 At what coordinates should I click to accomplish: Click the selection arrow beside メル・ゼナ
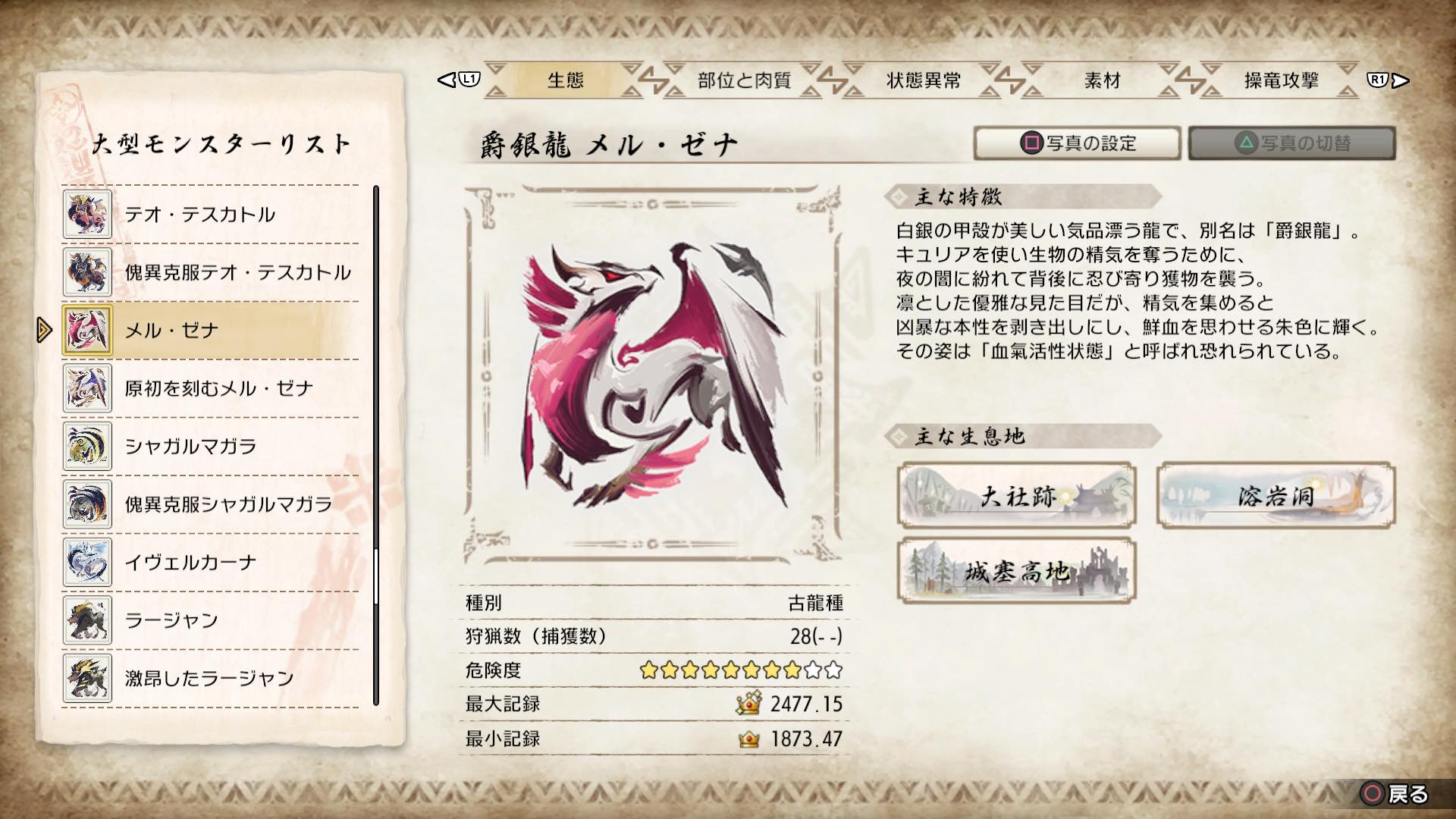click(44, 330)
